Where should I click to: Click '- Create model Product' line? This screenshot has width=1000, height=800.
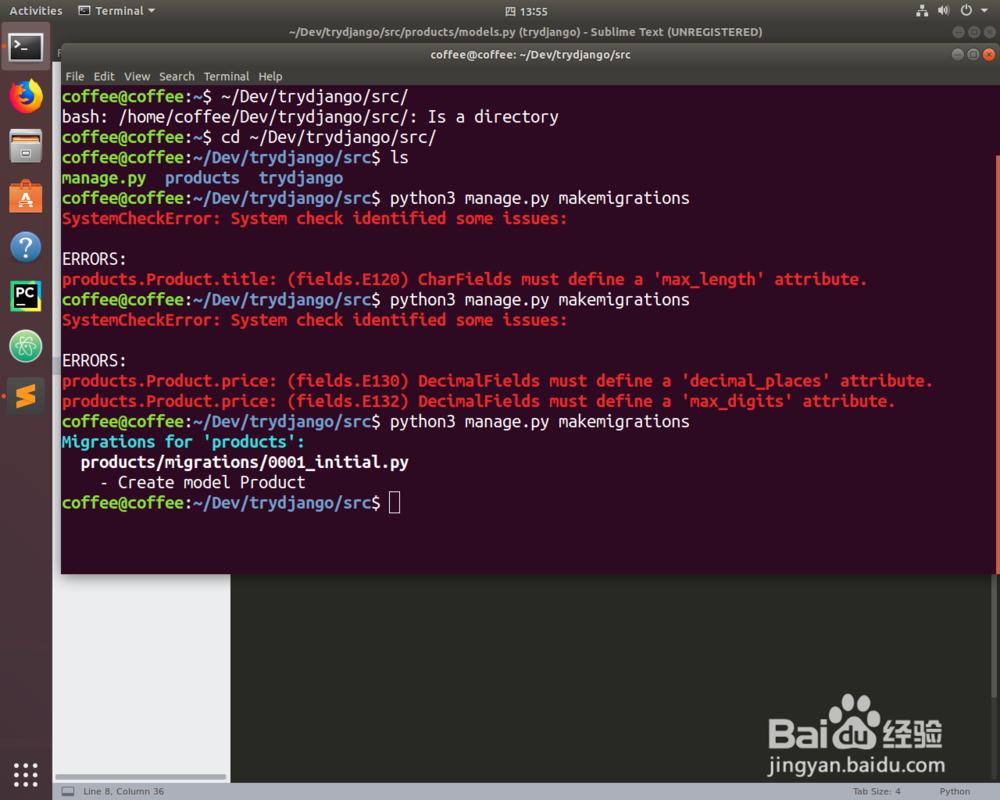[x=203, y=482]
